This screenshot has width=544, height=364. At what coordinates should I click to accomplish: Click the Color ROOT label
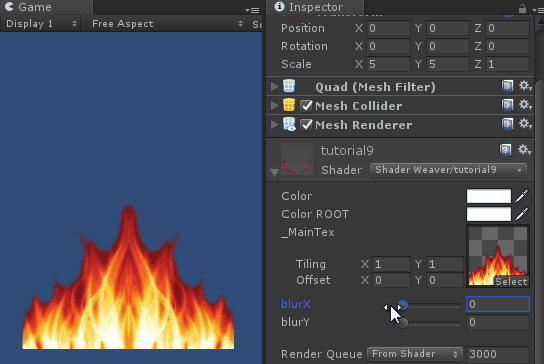(315, 214)
